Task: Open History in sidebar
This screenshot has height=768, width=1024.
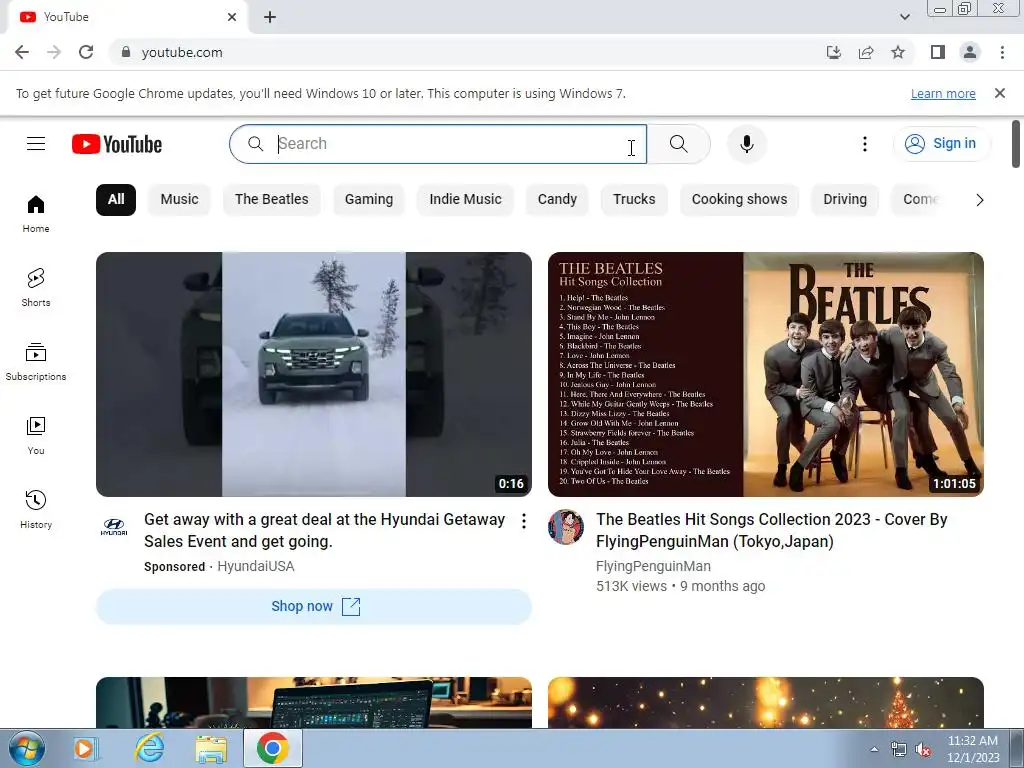Action: [x=36, y=509]
